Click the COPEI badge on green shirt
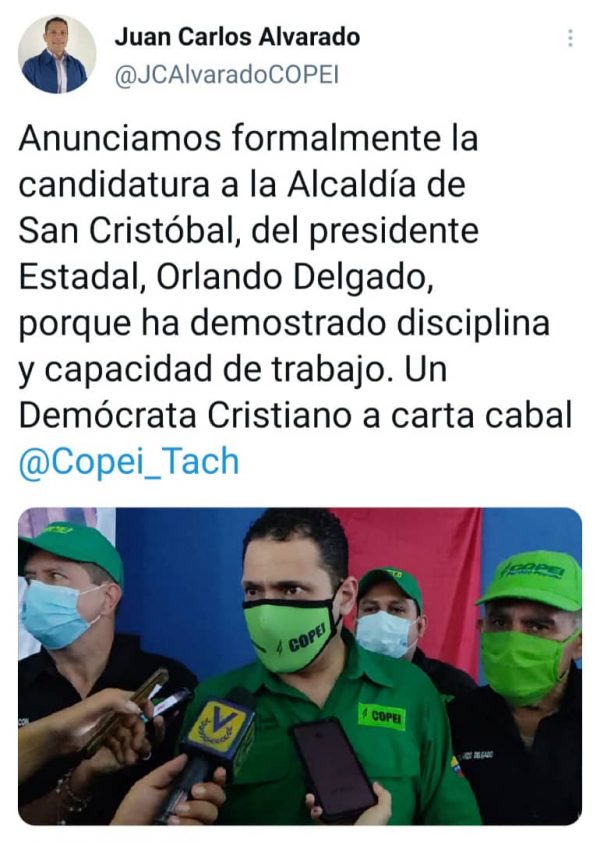The height and width of the screenshot is (842, 600). pyautogui.click(x=381, y=716)
